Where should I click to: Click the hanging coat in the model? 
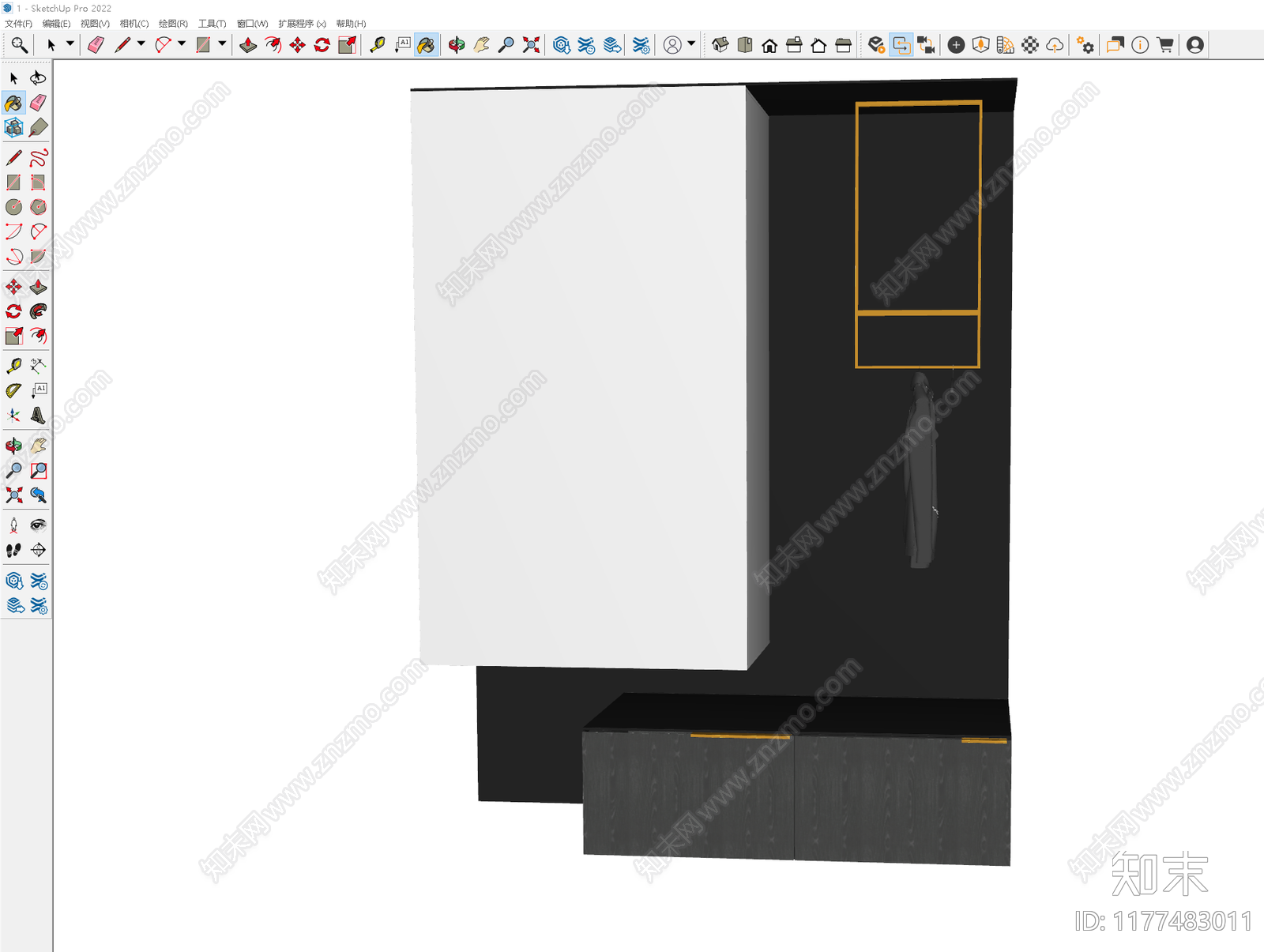[920, 470]
